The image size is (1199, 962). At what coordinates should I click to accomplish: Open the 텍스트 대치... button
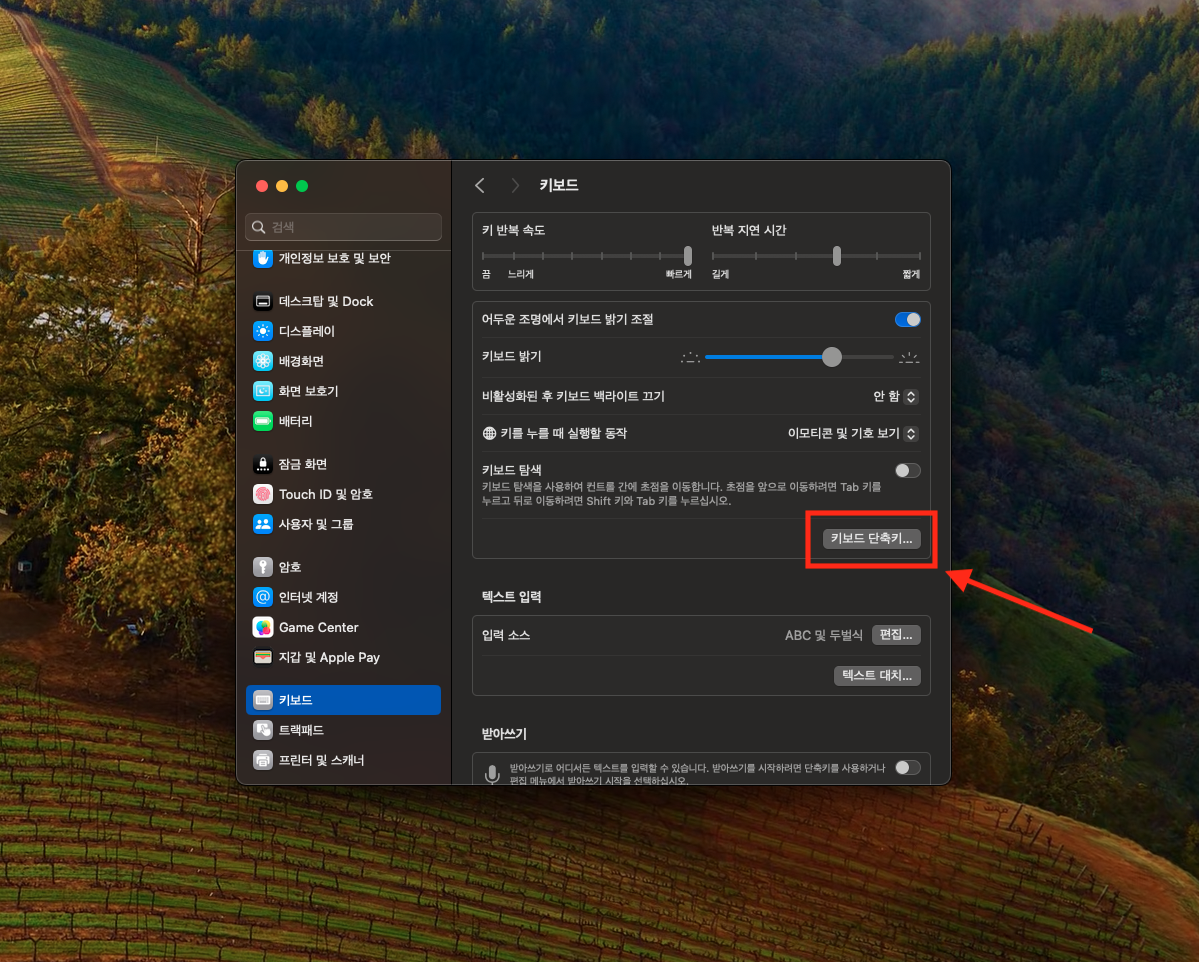click(x=876, y=675)
